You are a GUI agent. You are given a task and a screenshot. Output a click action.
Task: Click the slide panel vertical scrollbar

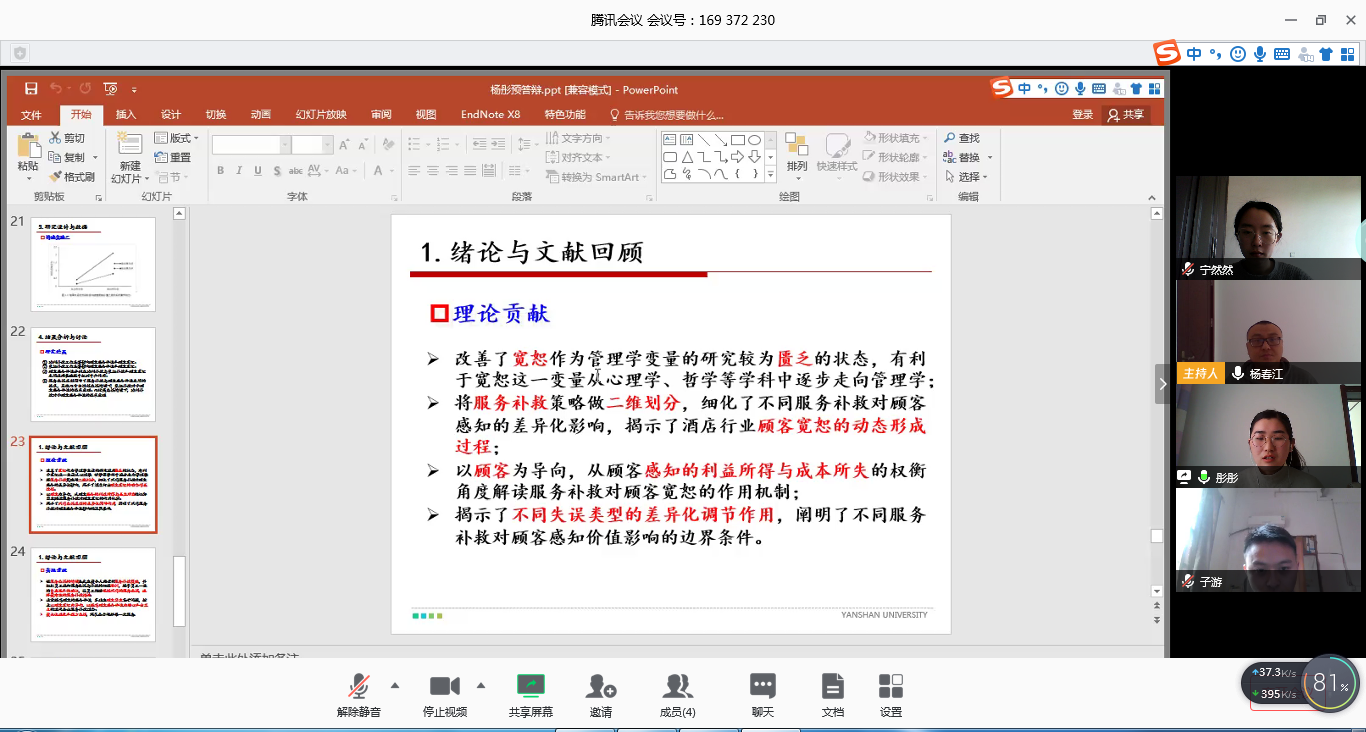(180, 590)
